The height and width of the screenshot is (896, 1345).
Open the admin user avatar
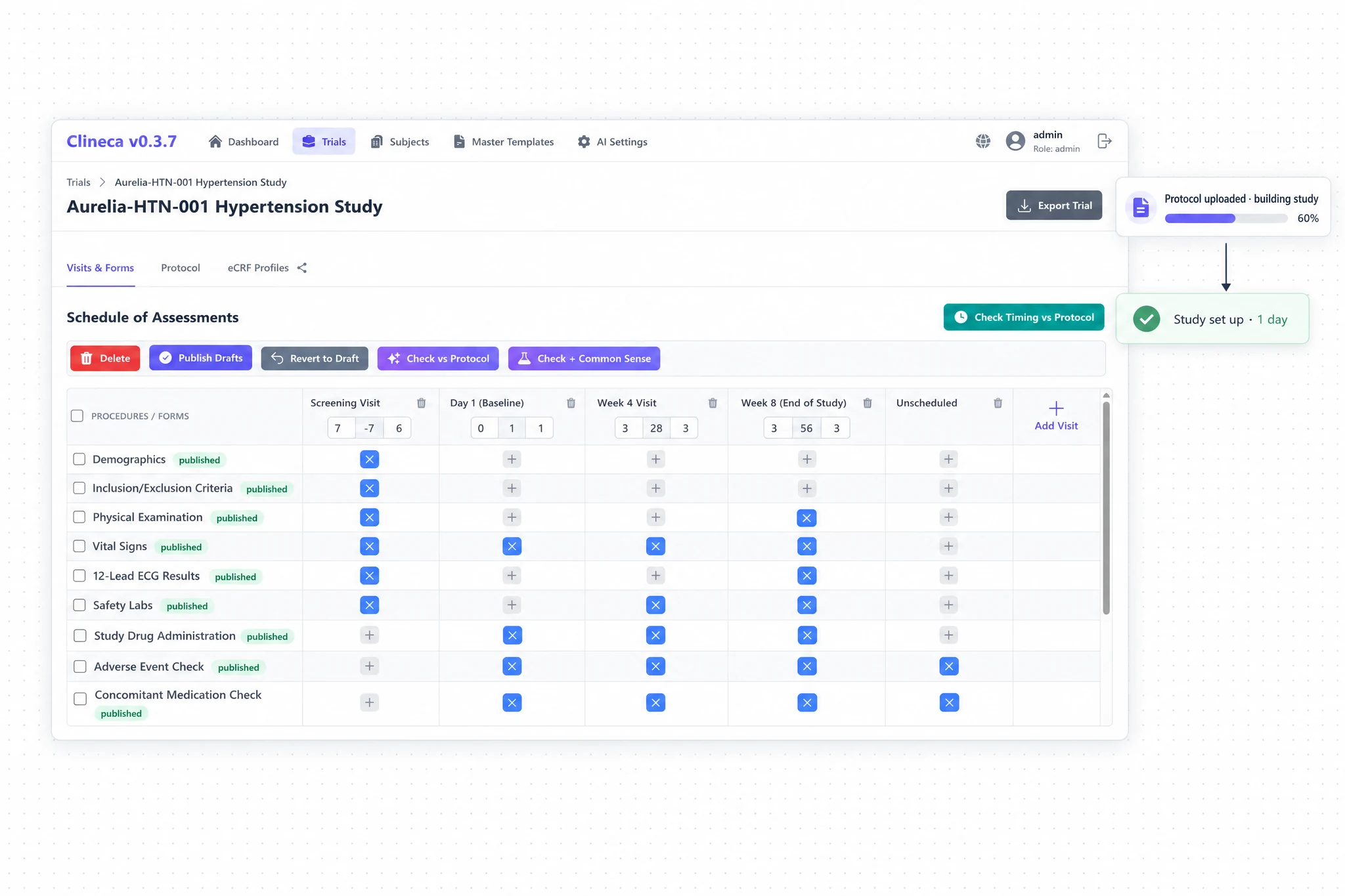[1015, 141]
